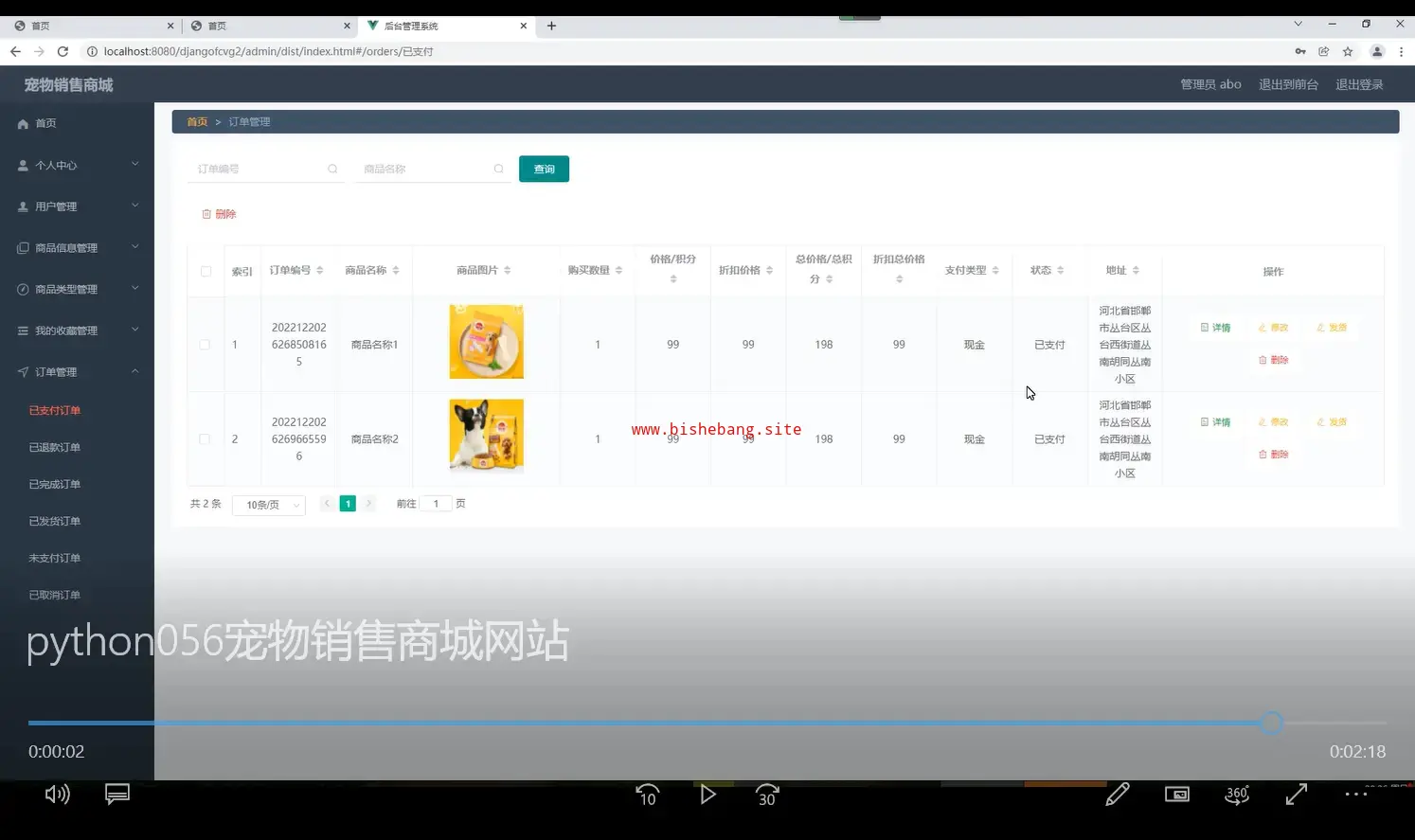This screenshot has width=1415, height=840.
Task: Click the 订单编号 search input
Action: [265, 169]
